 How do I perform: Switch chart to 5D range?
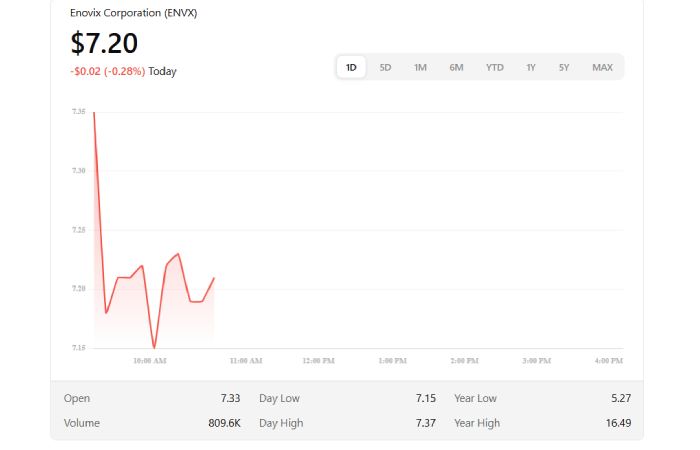coord(385,67)
